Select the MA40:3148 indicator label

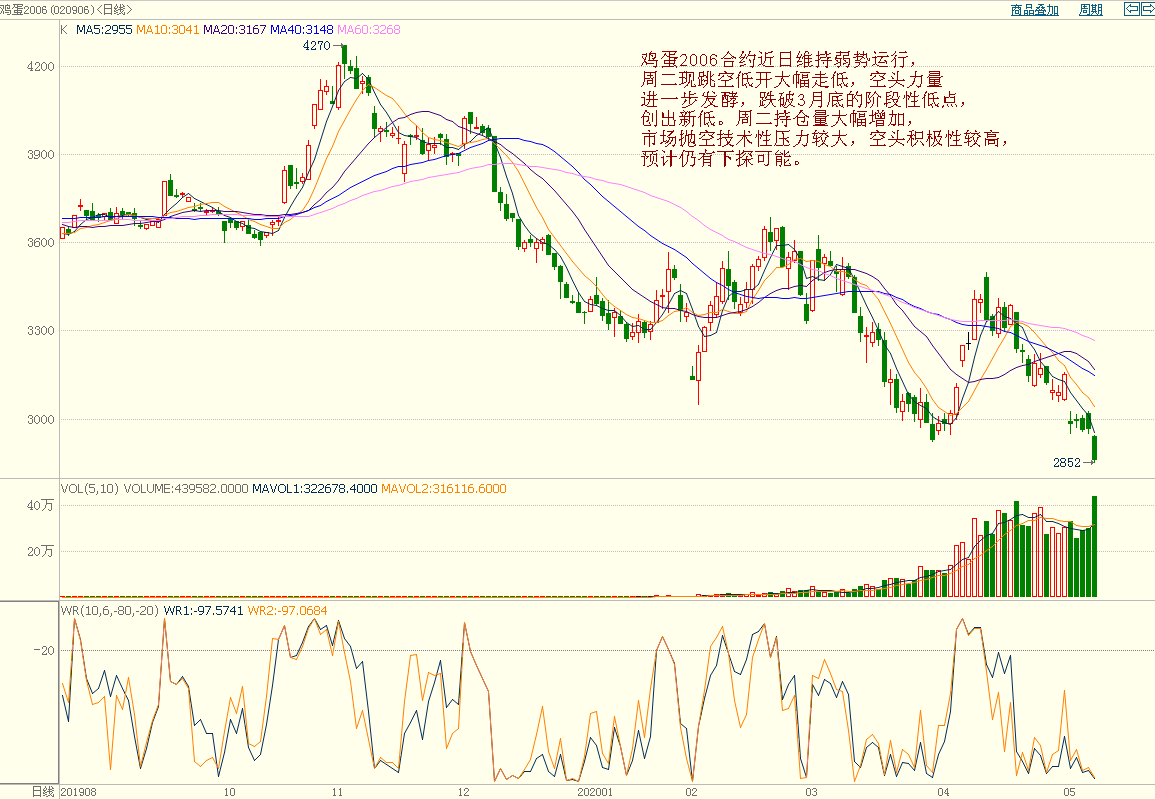(301, 29)
